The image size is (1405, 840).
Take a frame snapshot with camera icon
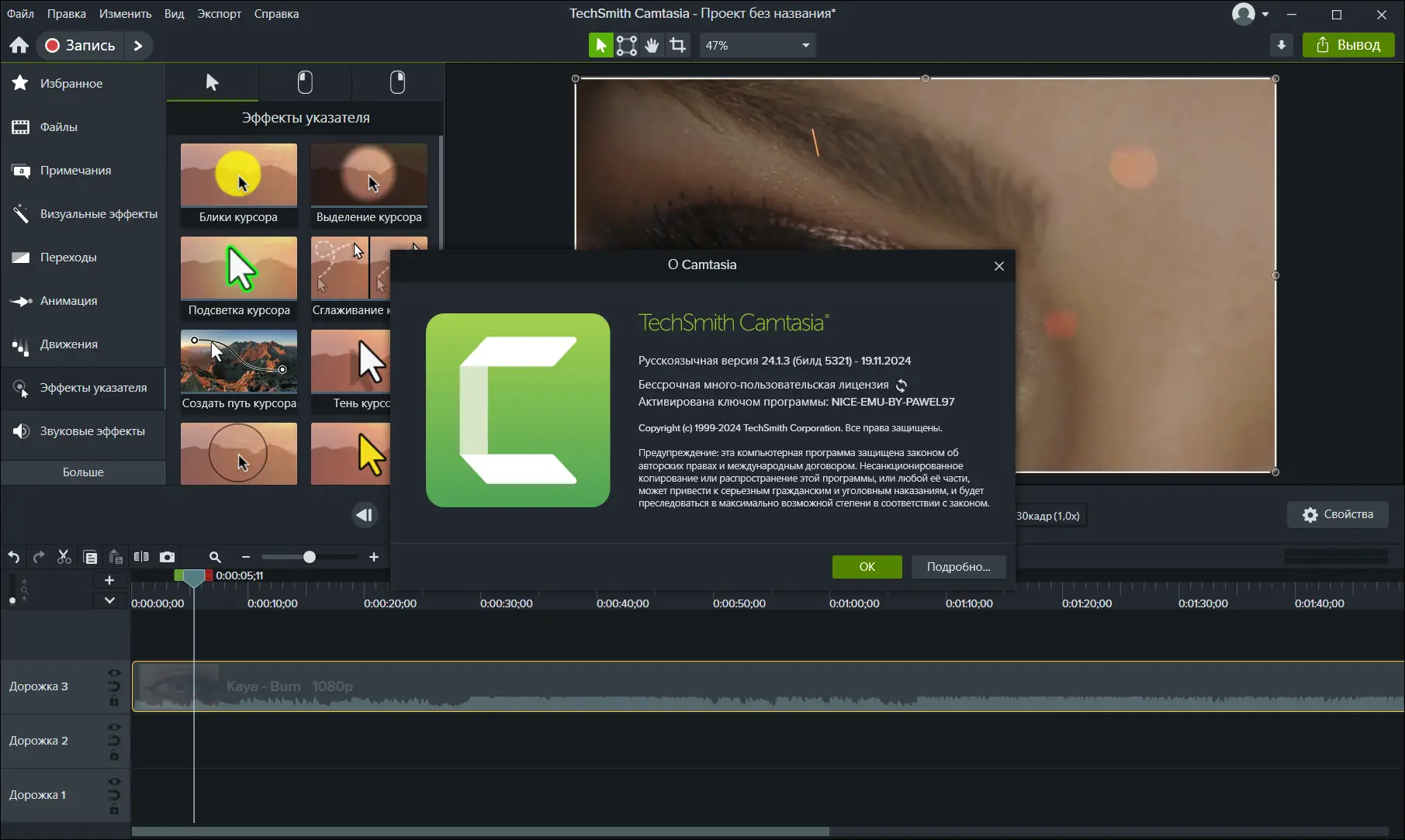(167, 557)
